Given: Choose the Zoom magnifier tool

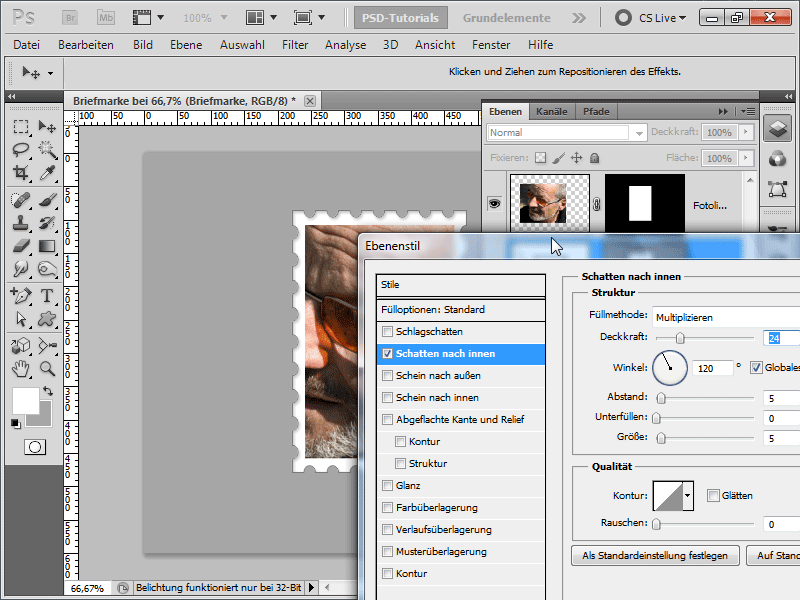Looking at the screenshot, I should tap(46, 369).
